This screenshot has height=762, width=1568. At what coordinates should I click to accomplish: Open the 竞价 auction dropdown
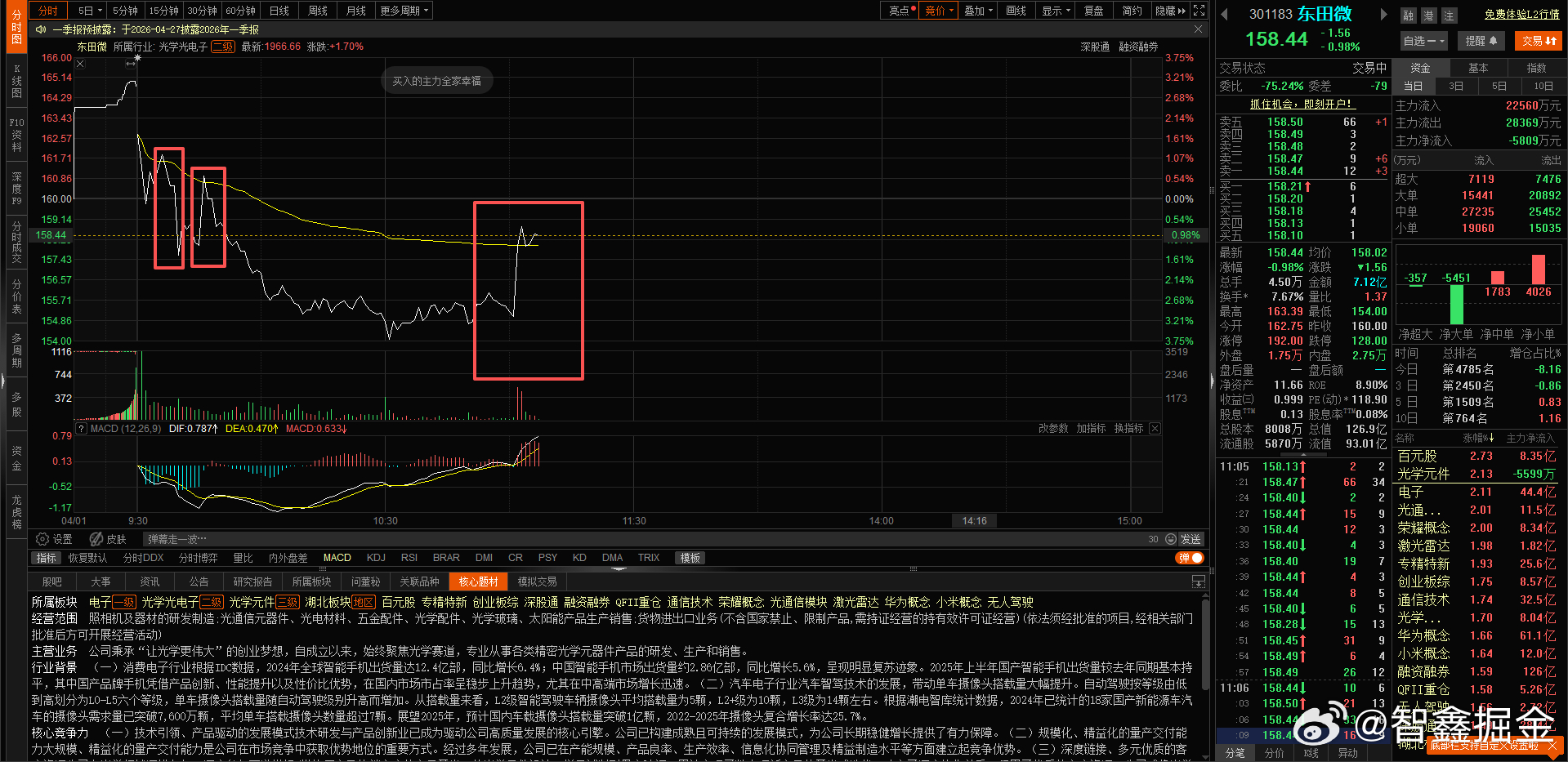click(939, 11)
